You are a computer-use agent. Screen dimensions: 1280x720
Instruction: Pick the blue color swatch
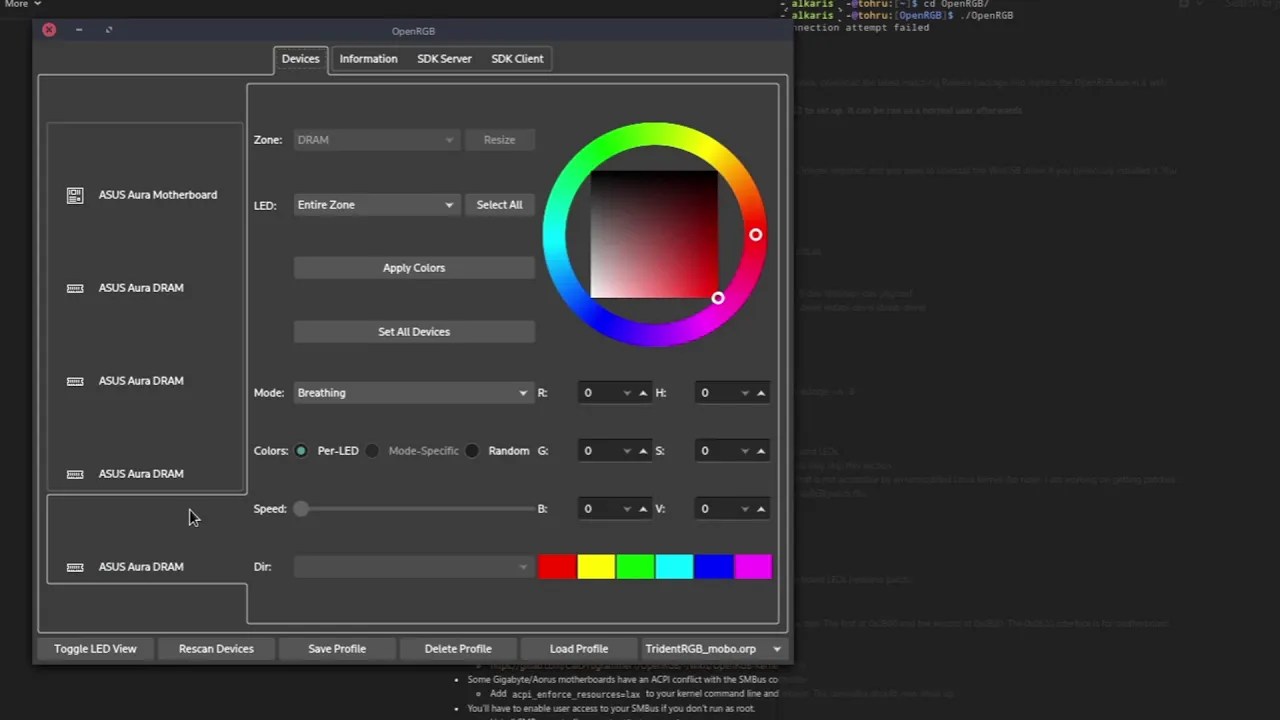(713, 567)
